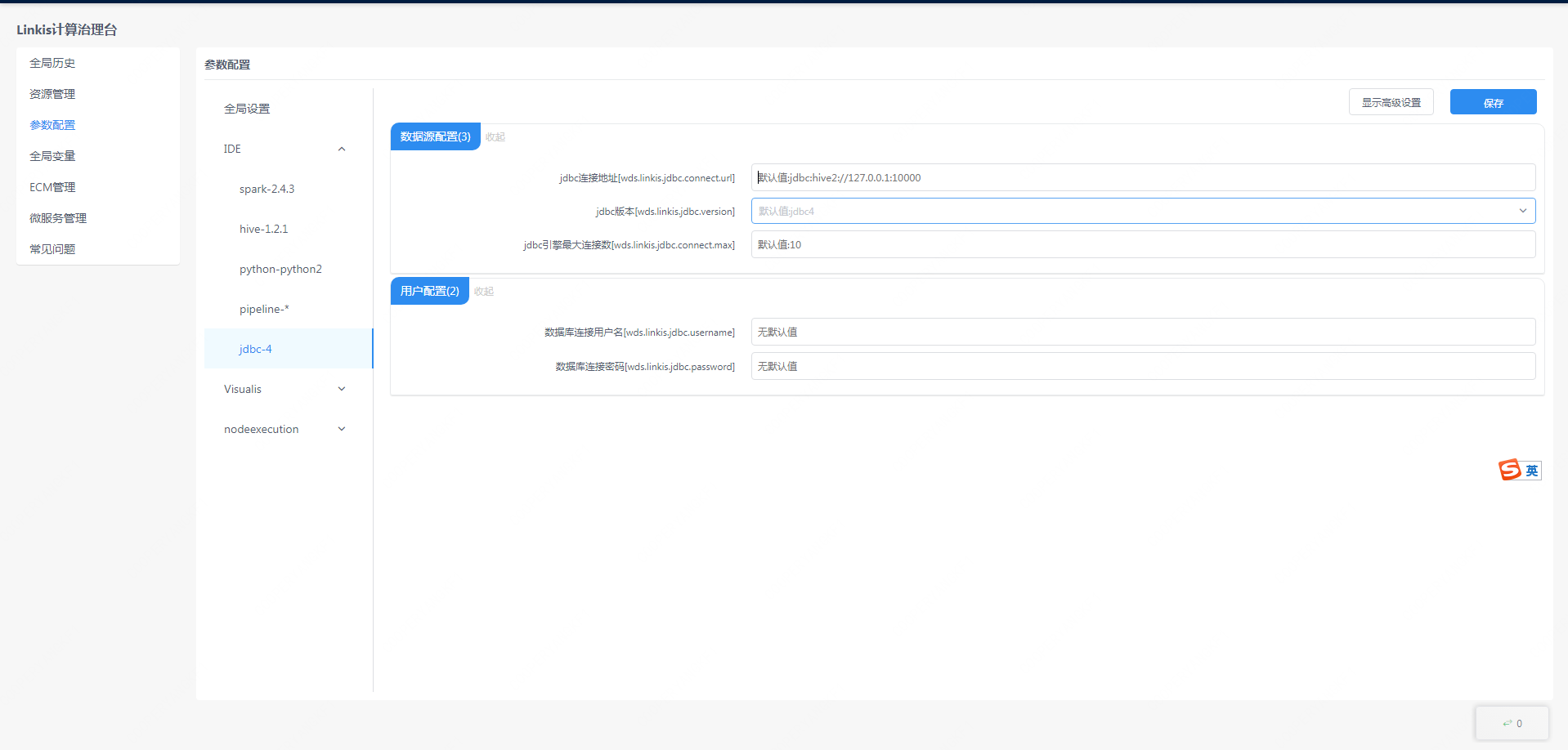The height and width of the screenshot is (750, 1568).
Task: Click the Sogou input method icon
Action: coord(1509,470)
